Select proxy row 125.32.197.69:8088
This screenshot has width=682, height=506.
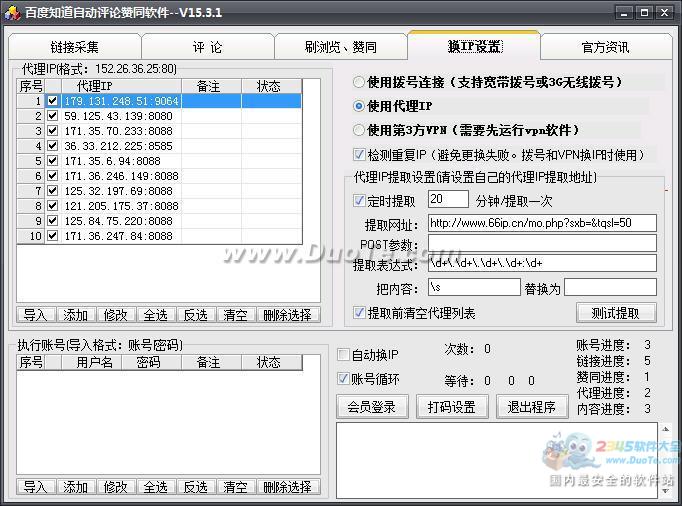click(159, 191)
